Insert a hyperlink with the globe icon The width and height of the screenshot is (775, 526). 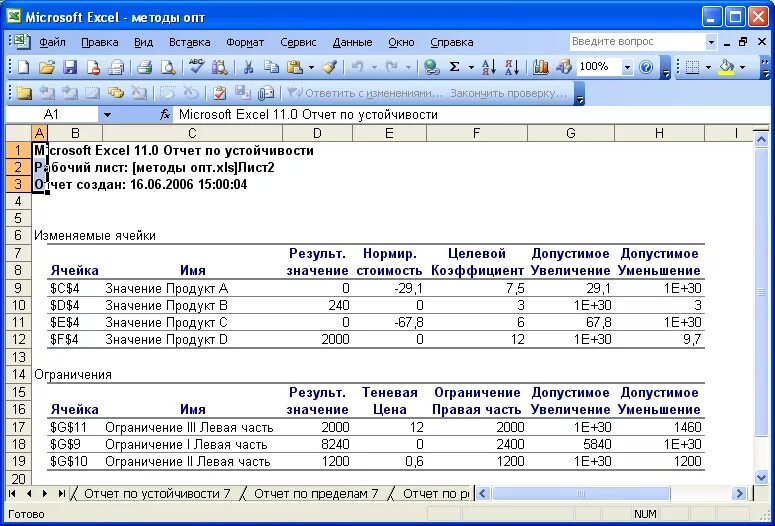pos(431,67)
